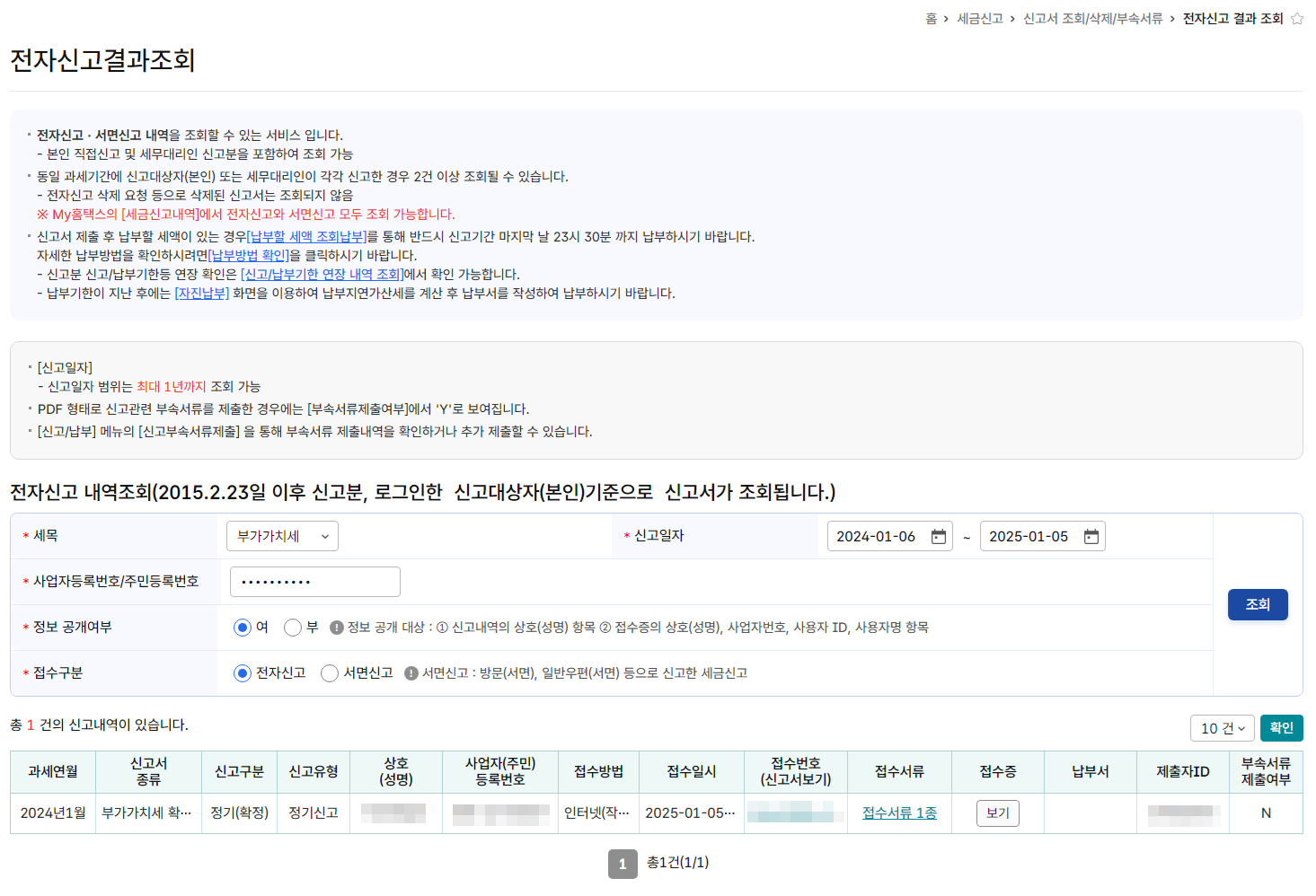Open the 접수서류 1종 link

click(x=899, y=813)
